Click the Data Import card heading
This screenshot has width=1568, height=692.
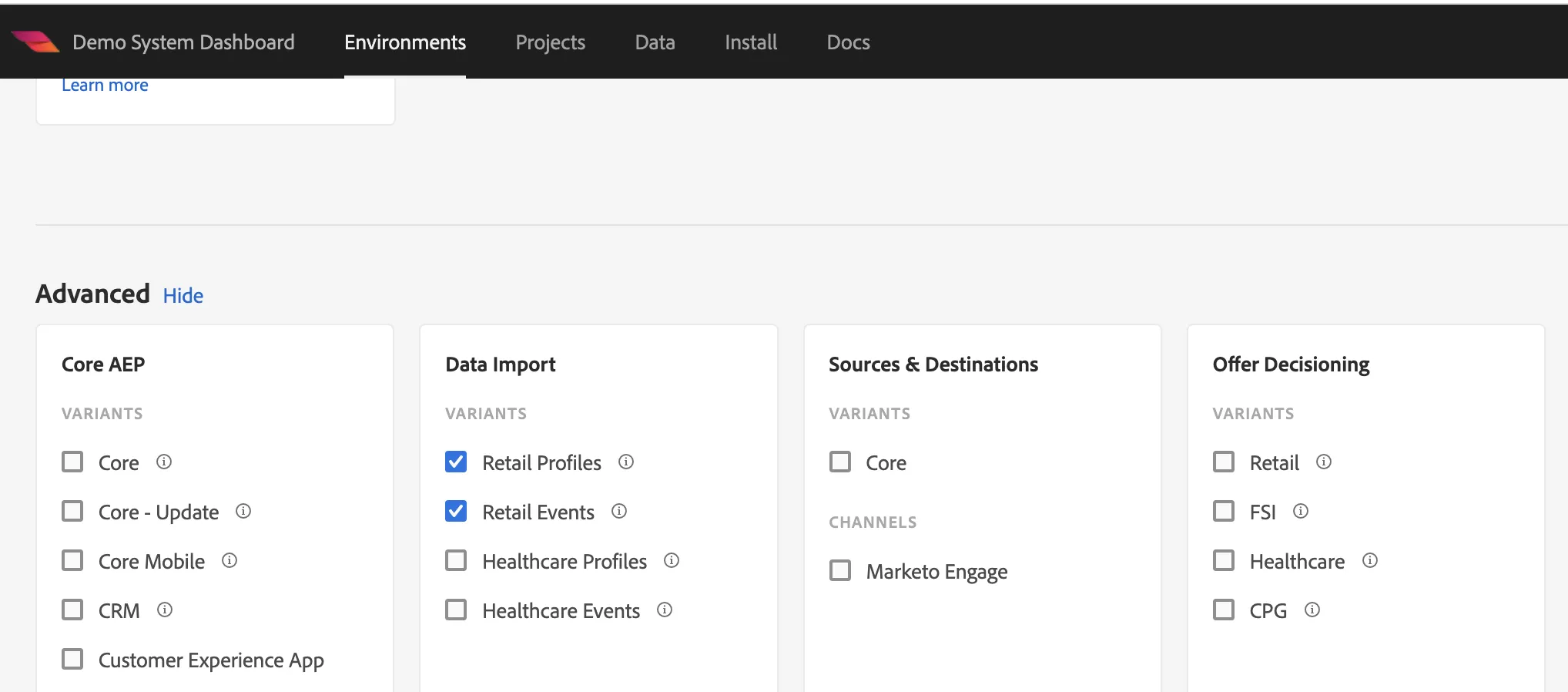coord(501,364)
